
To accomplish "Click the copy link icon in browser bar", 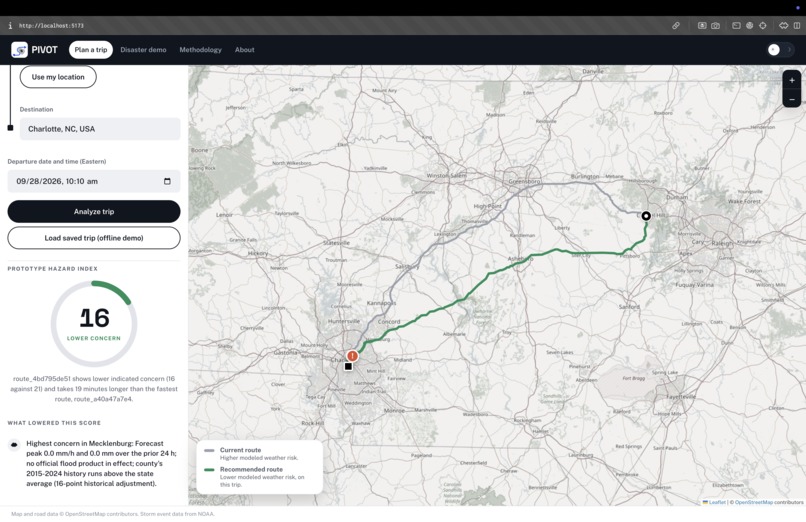I will pyautogui.click(x=676, y=25).
